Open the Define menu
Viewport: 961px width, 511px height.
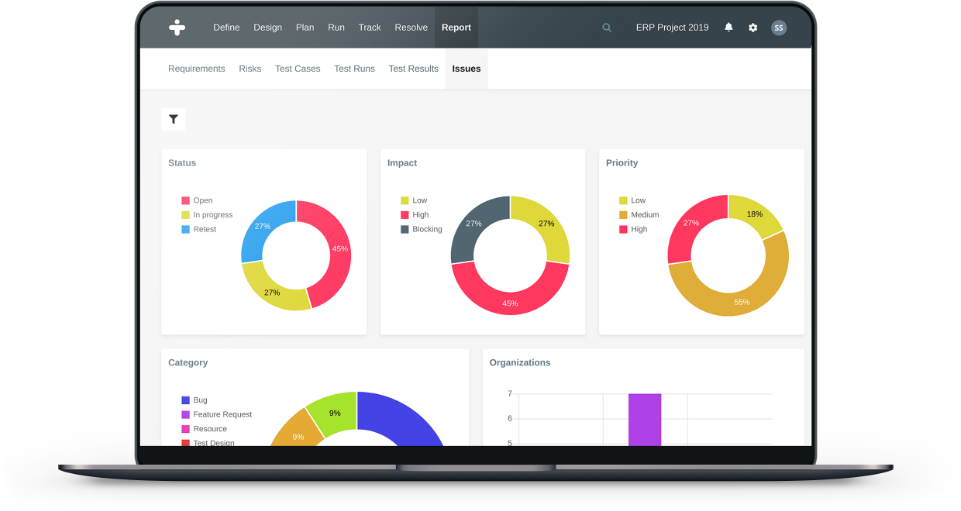226,28
